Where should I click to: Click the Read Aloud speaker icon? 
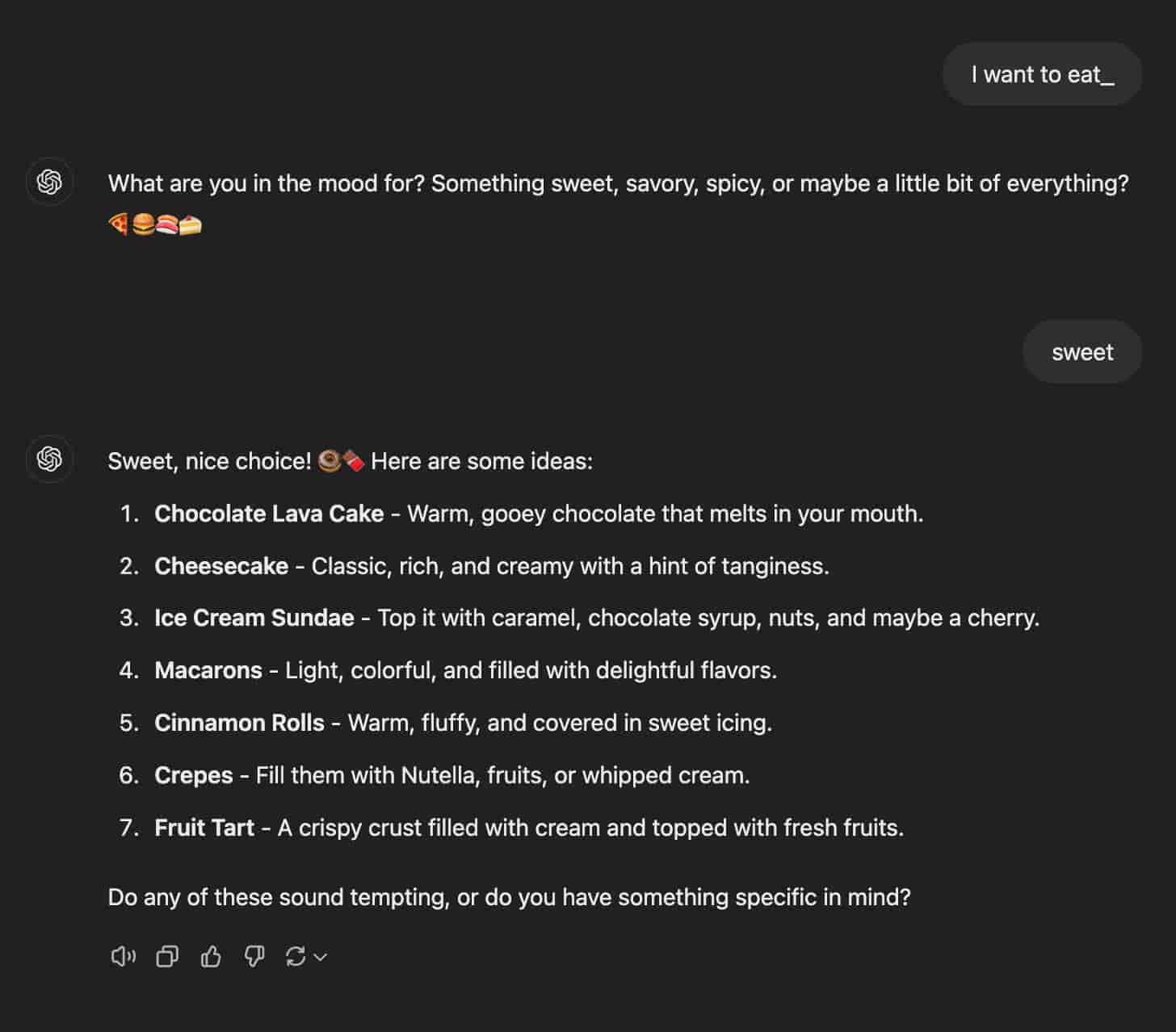pos(123,957)
